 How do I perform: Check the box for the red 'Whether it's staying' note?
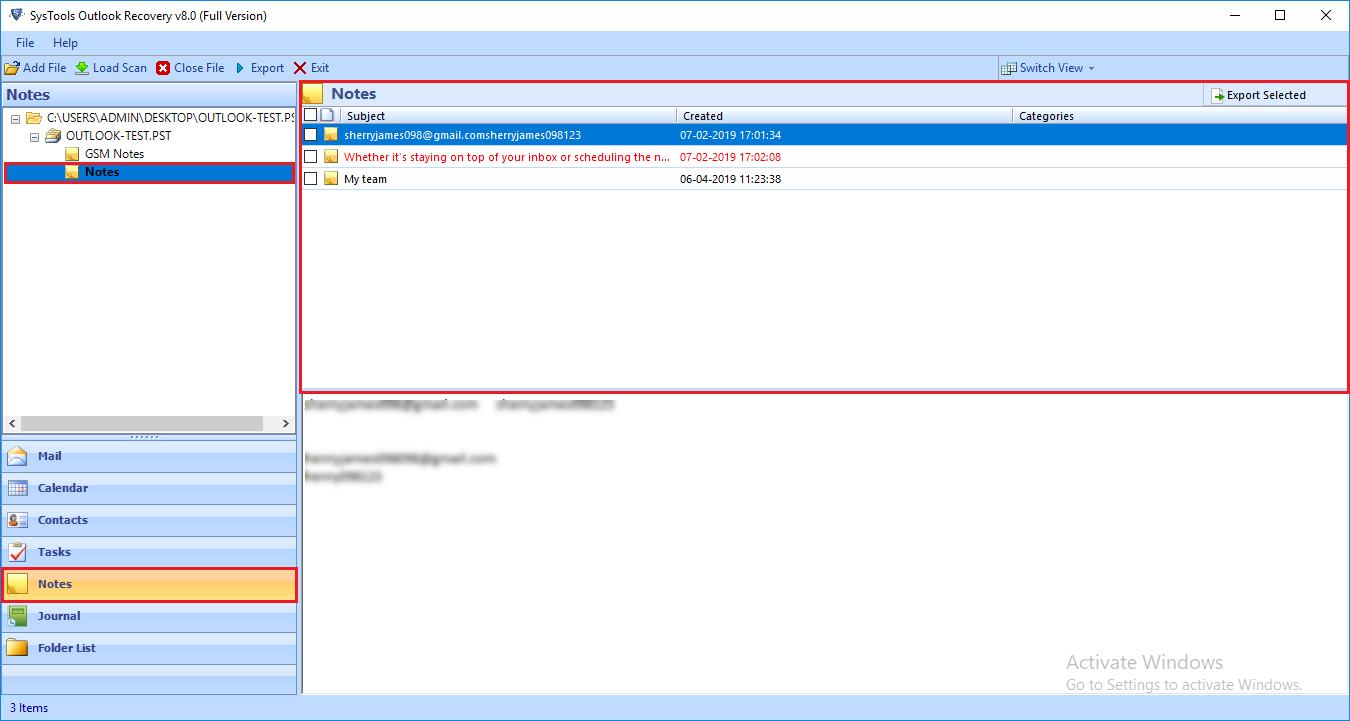(310, 156)
